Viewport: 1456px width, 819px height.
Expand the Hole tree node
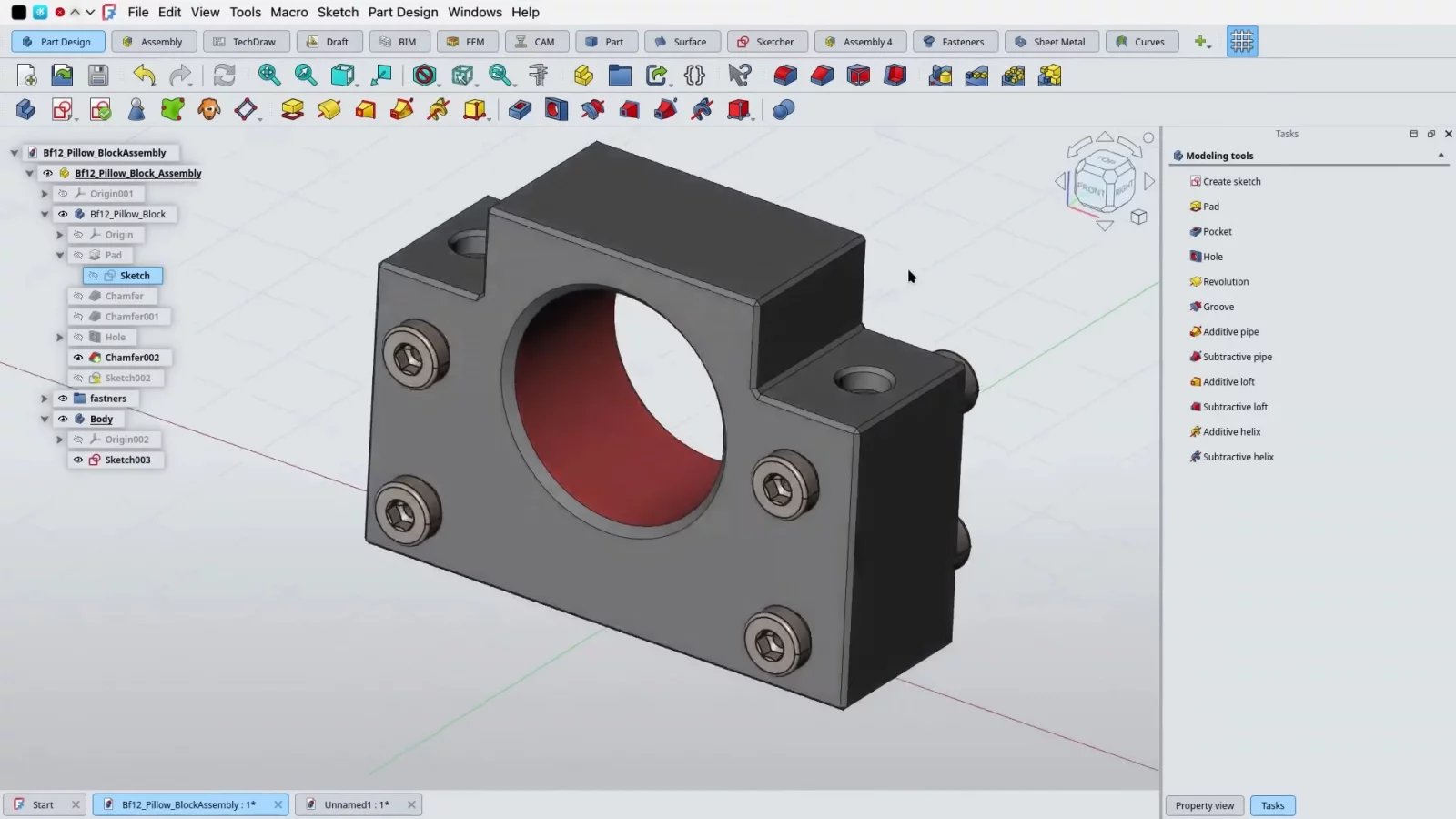pyautogui.click(x=60, y=337)
